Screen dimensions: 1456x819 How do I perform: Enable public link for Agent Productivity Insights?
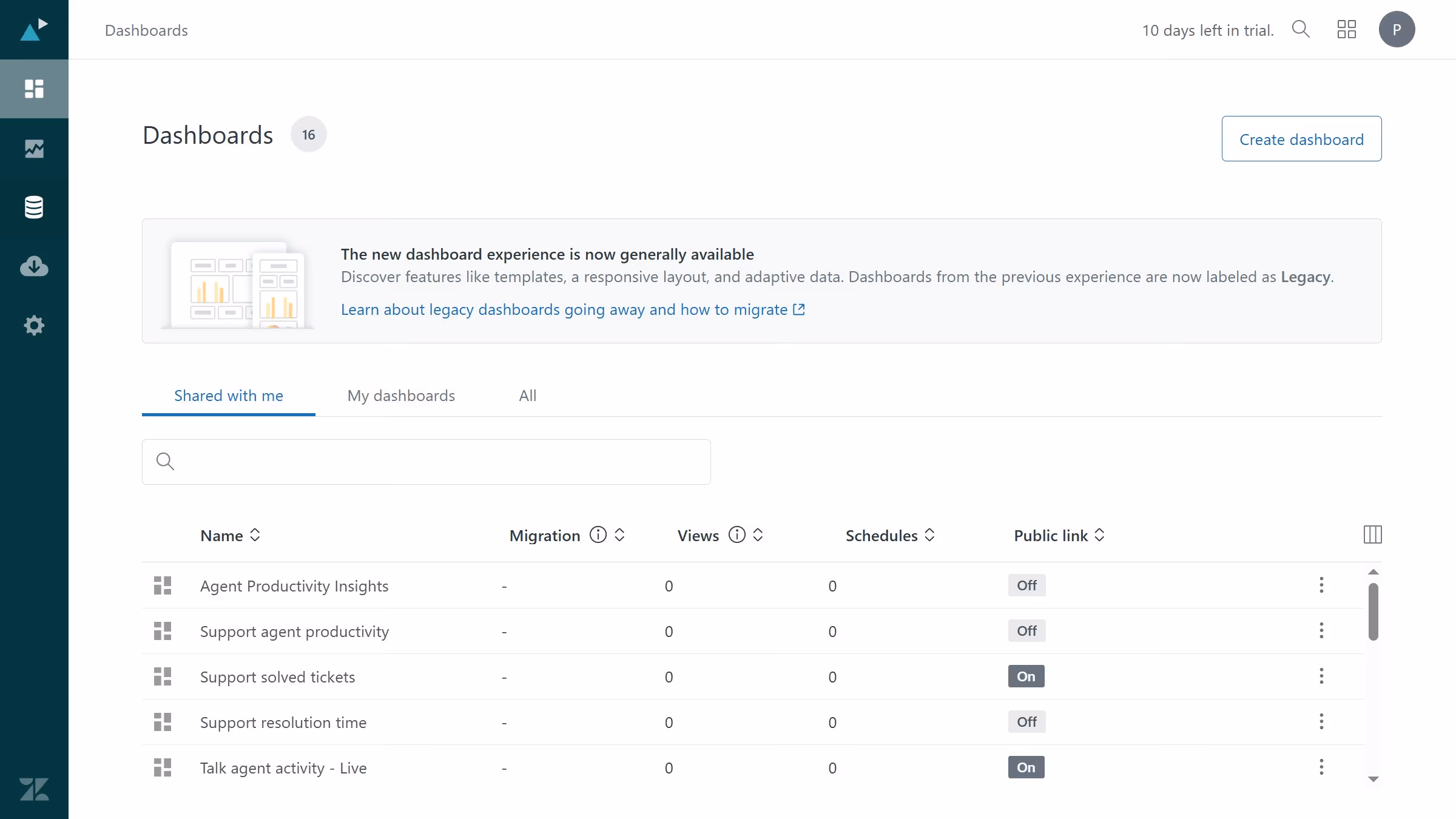1026,585
